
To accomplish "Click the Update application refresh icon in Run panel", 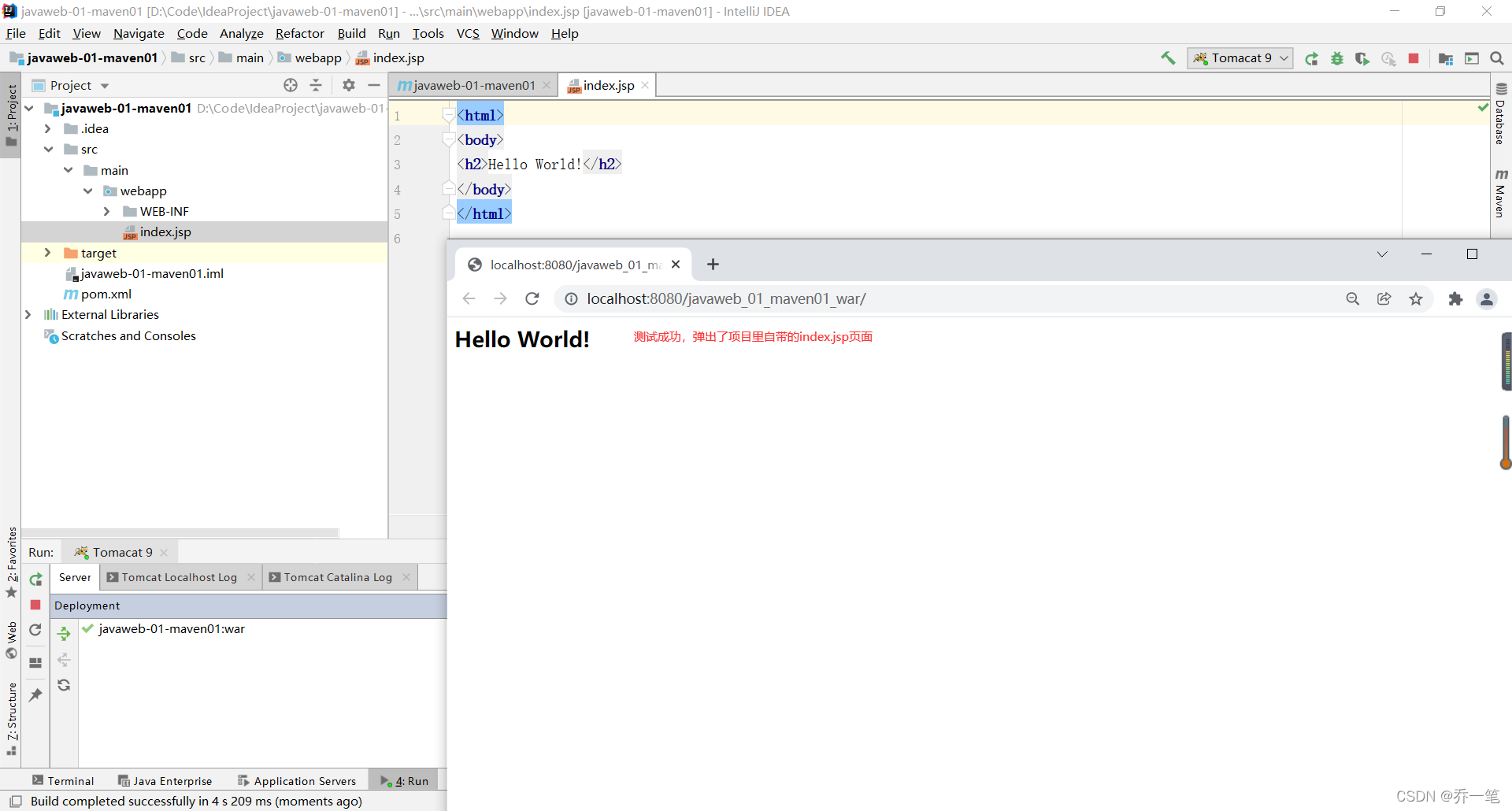I will click(x=35, y=630).
